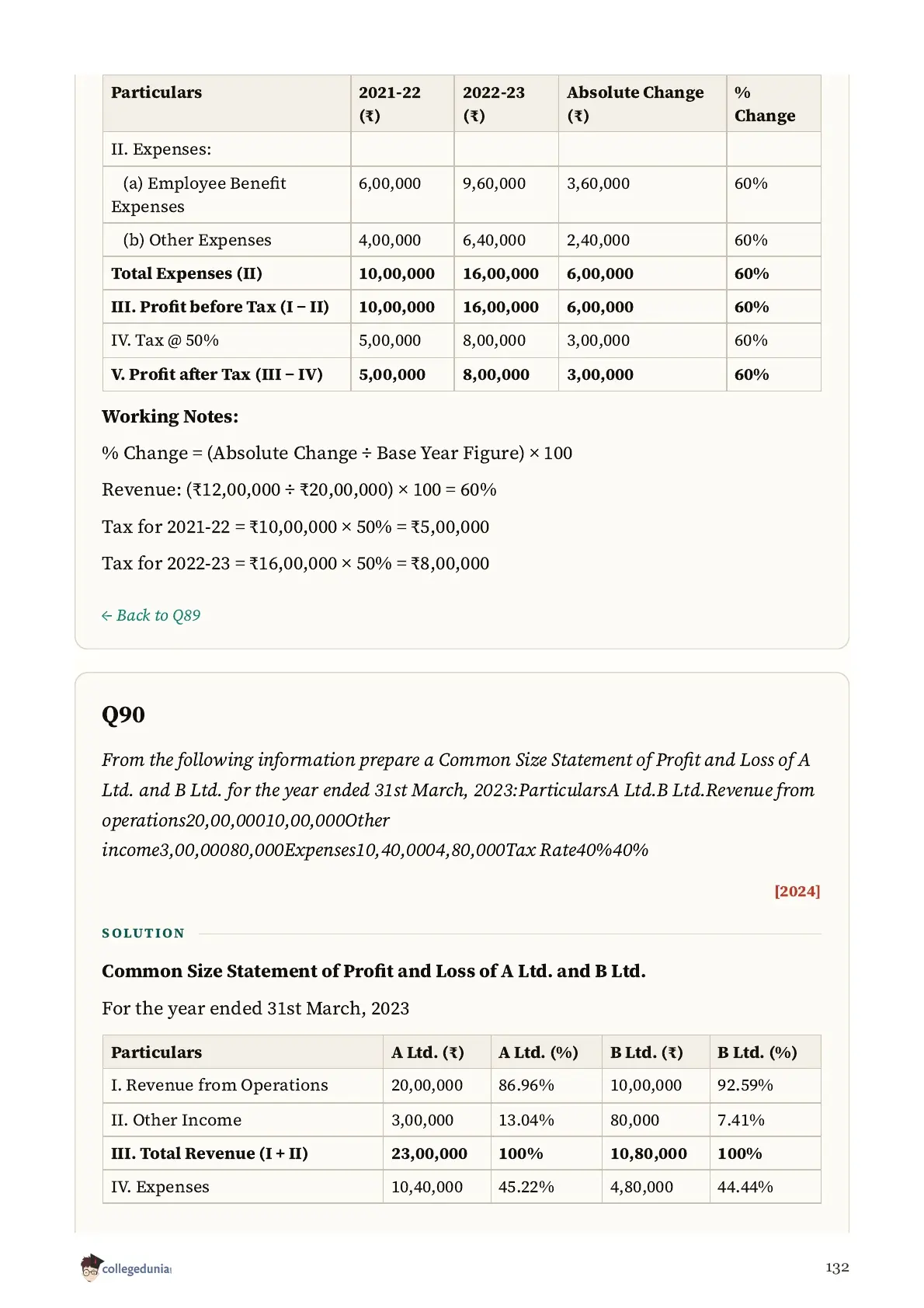Click the B Ltd. (₹) column header
The height and width of the screenshot is (1308, 924).
pyautogui.click(x=646, y=1052)
